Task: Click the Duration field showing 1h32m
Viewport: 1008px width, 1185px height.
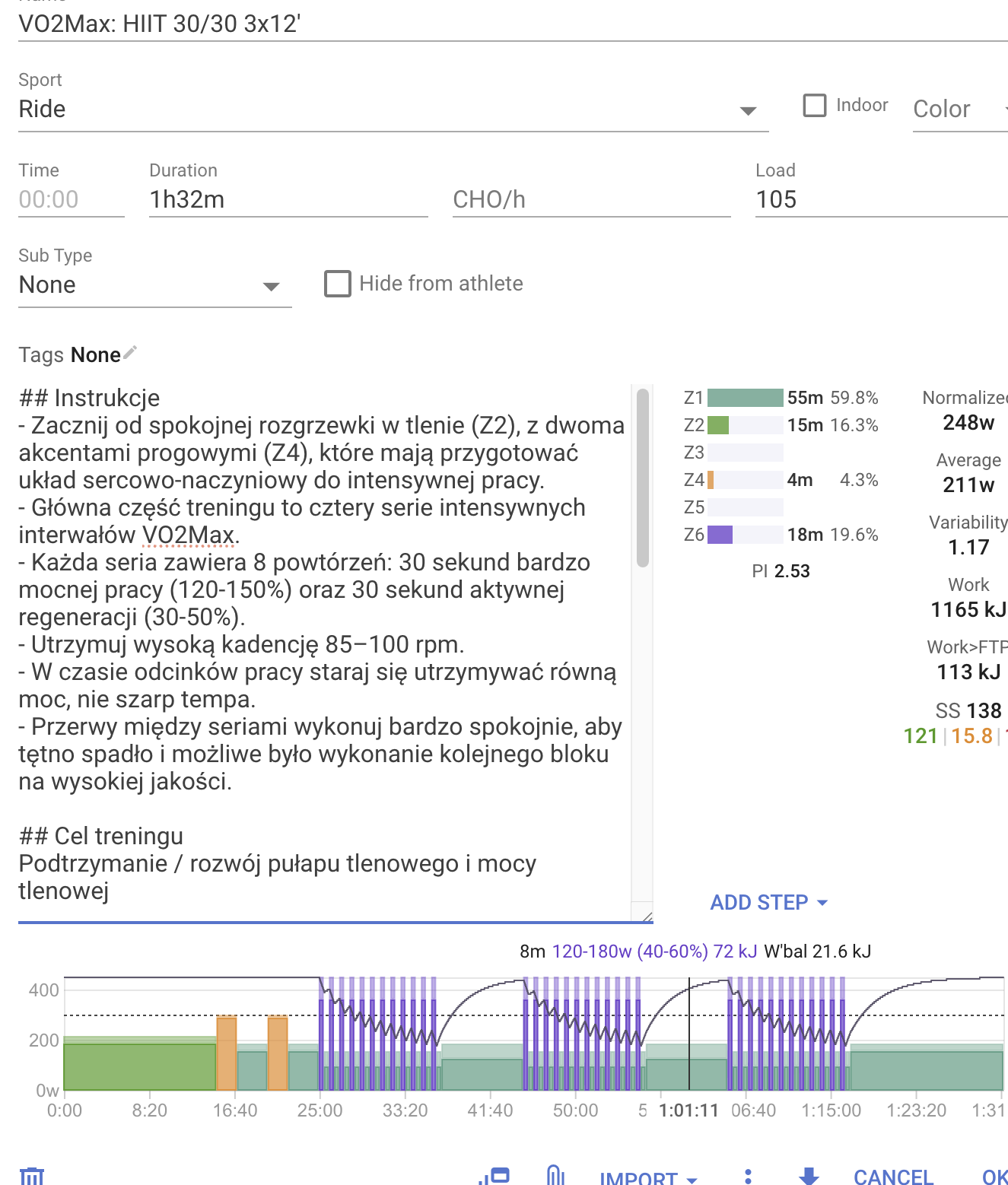Action: 288,199
